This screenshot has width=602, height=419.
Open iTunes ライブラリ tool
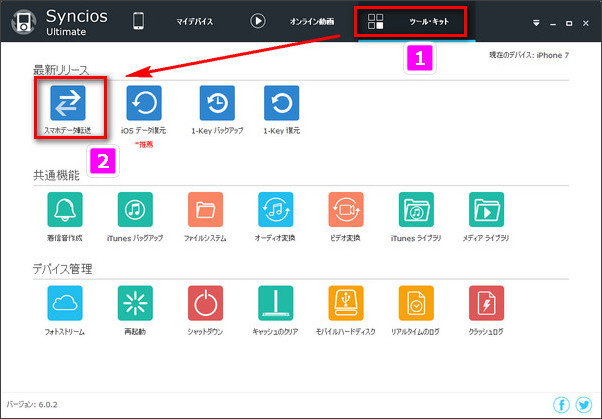(416, 209)
